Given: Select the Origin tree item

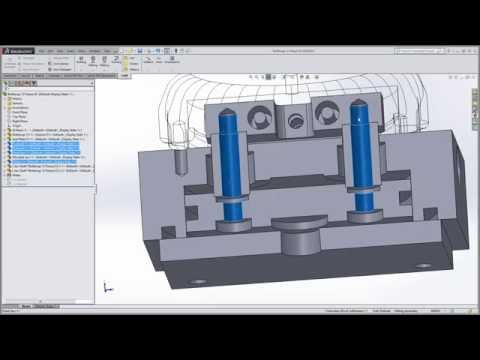Looking at the screenshot, I should (x=14, y=126).
